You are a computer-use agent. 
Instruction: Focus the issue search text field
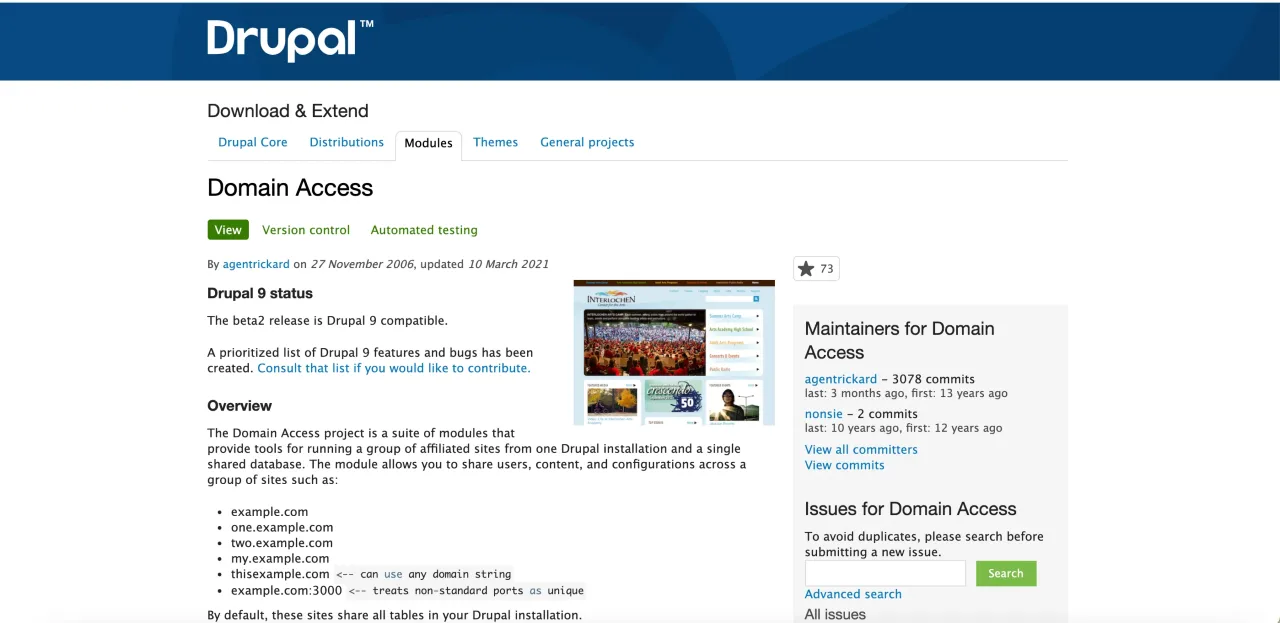click(885, 573)
